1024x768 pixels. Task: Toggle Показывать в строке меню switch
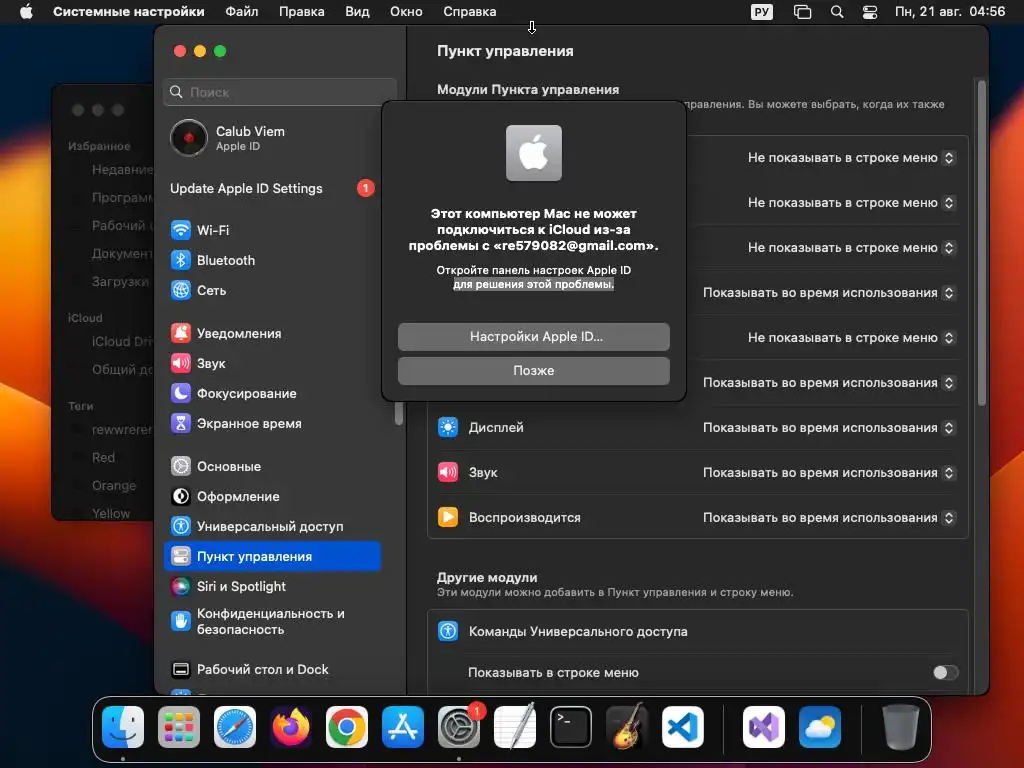pyautogui.click(x=945, y=673)
